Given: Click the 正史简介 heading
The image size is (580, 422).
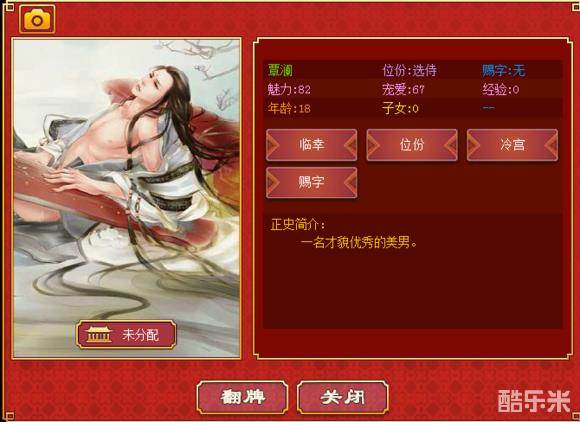Looking at the screenshot, I should click(298, 224).
